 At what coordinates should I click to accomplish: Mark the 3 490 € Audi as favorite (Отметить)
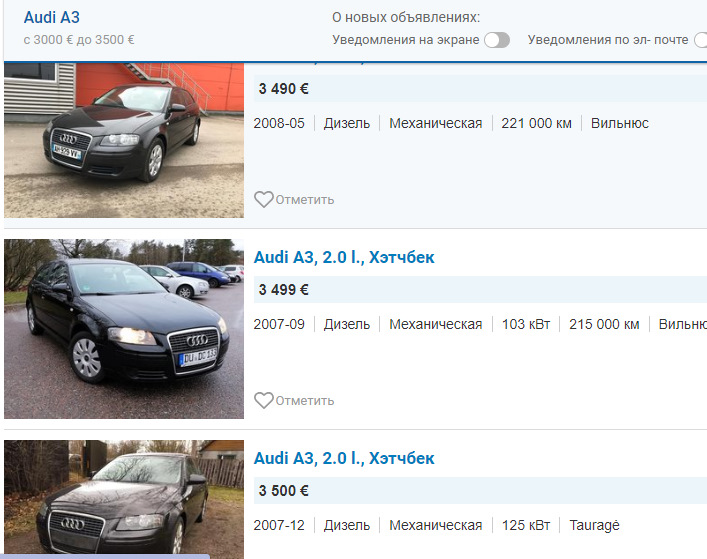(x=305, y=200)
